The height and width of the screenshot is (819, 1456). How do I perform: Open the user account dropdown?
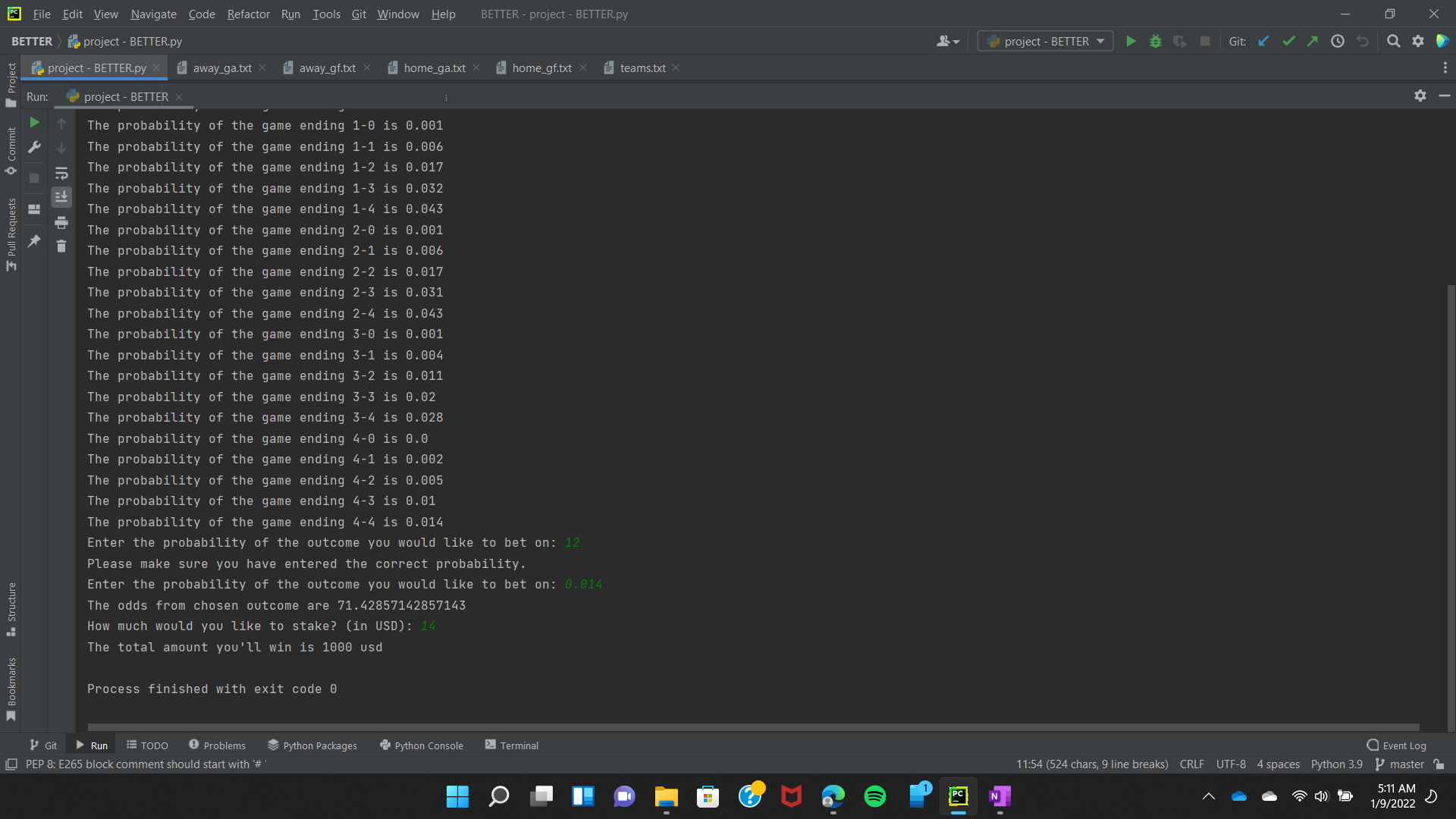click(x=947, y=41)
